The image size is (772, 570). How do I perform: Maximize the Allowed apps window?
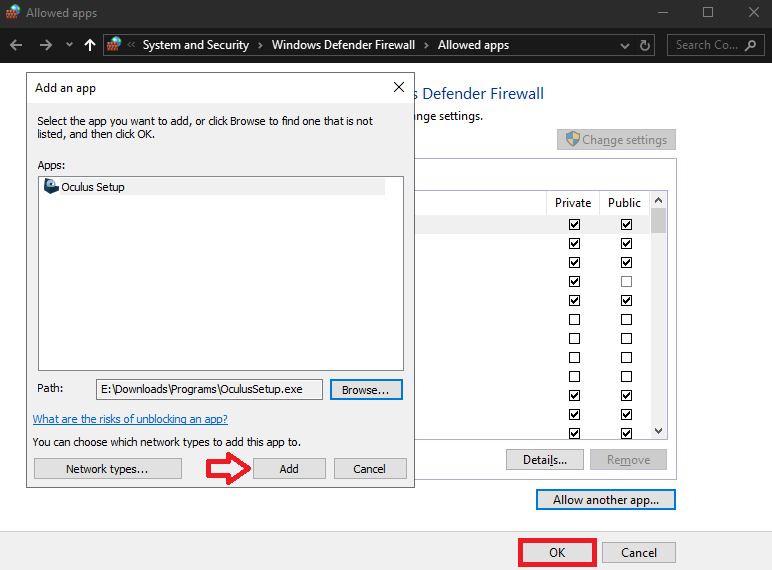pos(708,12)
